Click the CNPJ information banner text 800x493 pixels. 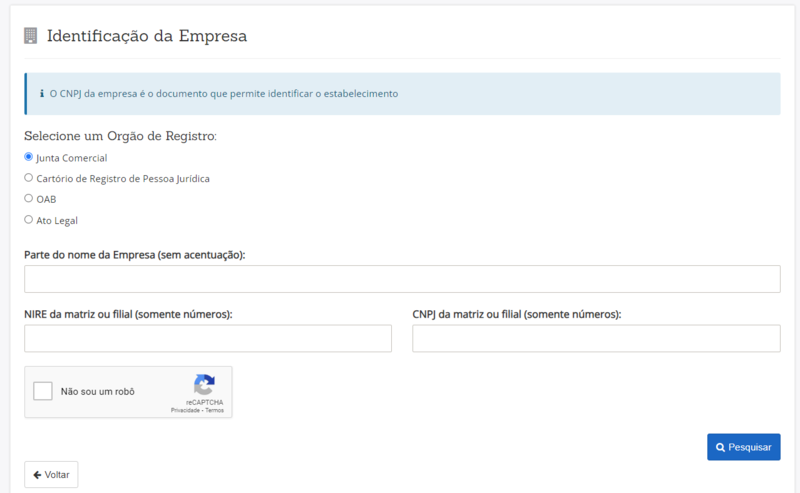(x=224, y=94)
